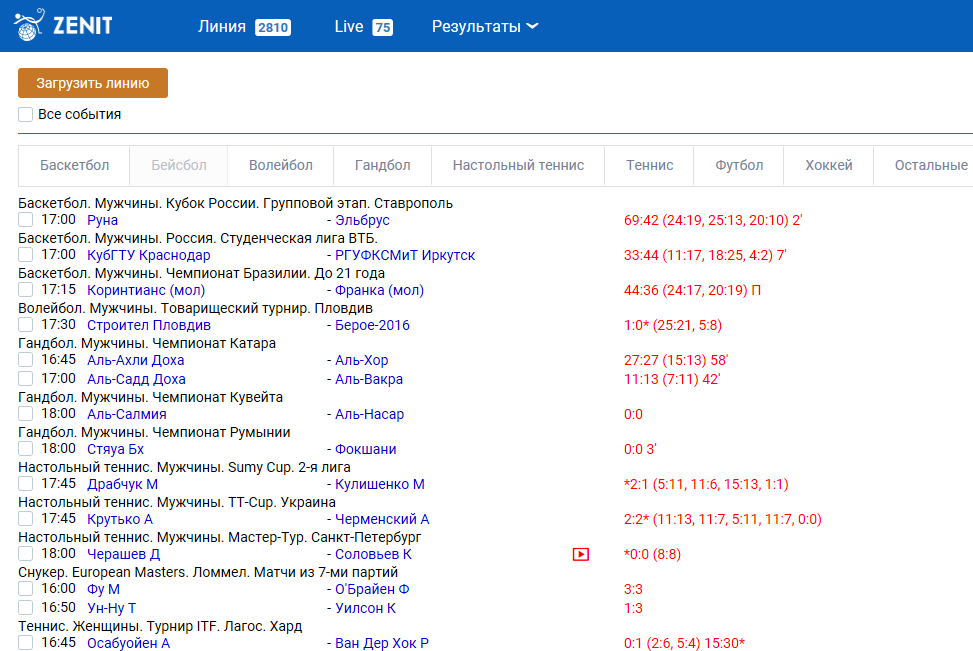Open the Строител Пловдив link
973x651 pixels.
pyautogui.click(x=149, y=325)
